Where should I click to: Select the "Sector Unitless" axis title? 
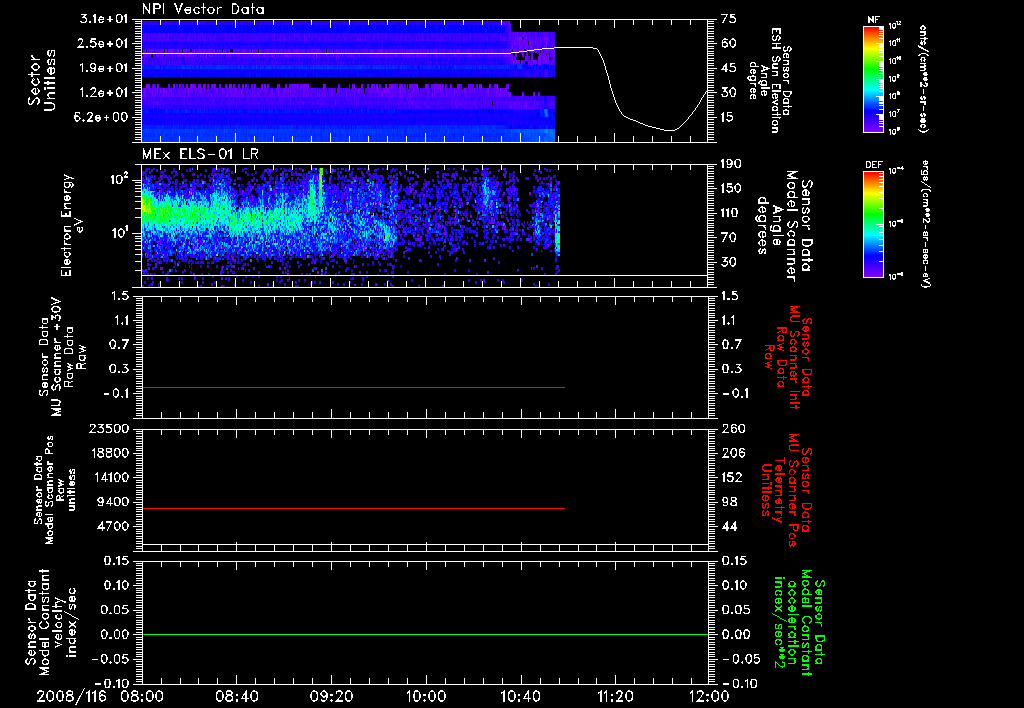tap(42, 80)
